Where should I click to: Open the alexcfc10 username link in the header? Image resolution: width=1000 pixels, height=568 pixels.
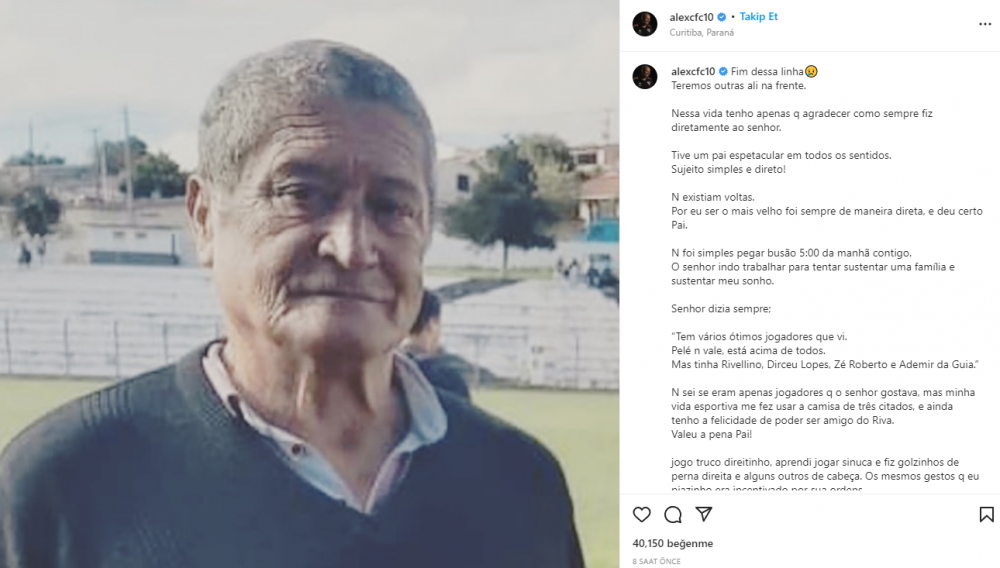[691, 17]
